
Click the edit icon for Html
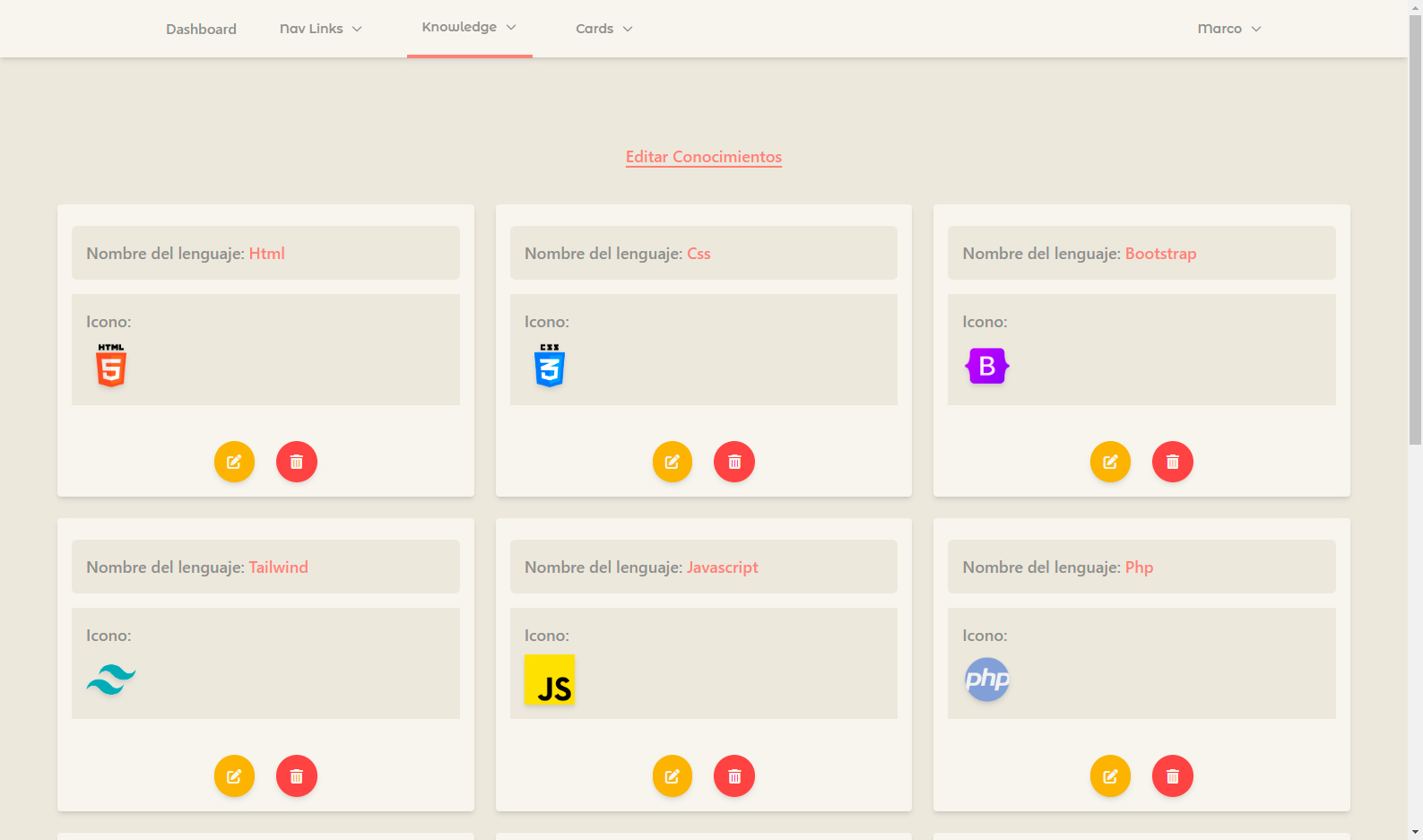[x=234, y=462]
